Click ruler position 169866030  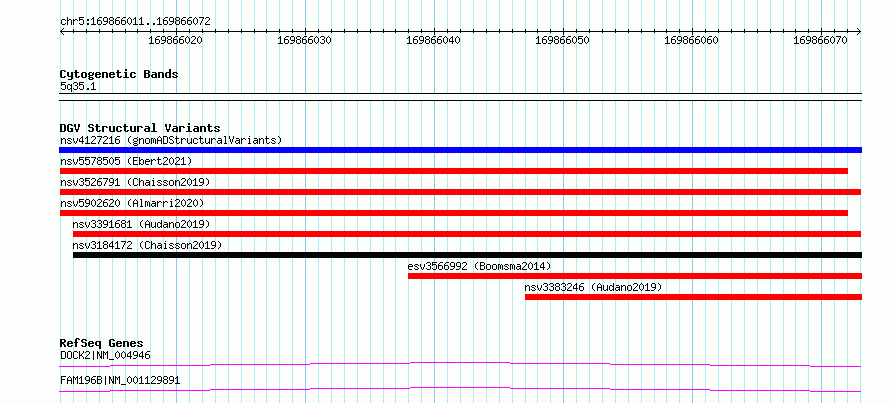click(305, 40)
